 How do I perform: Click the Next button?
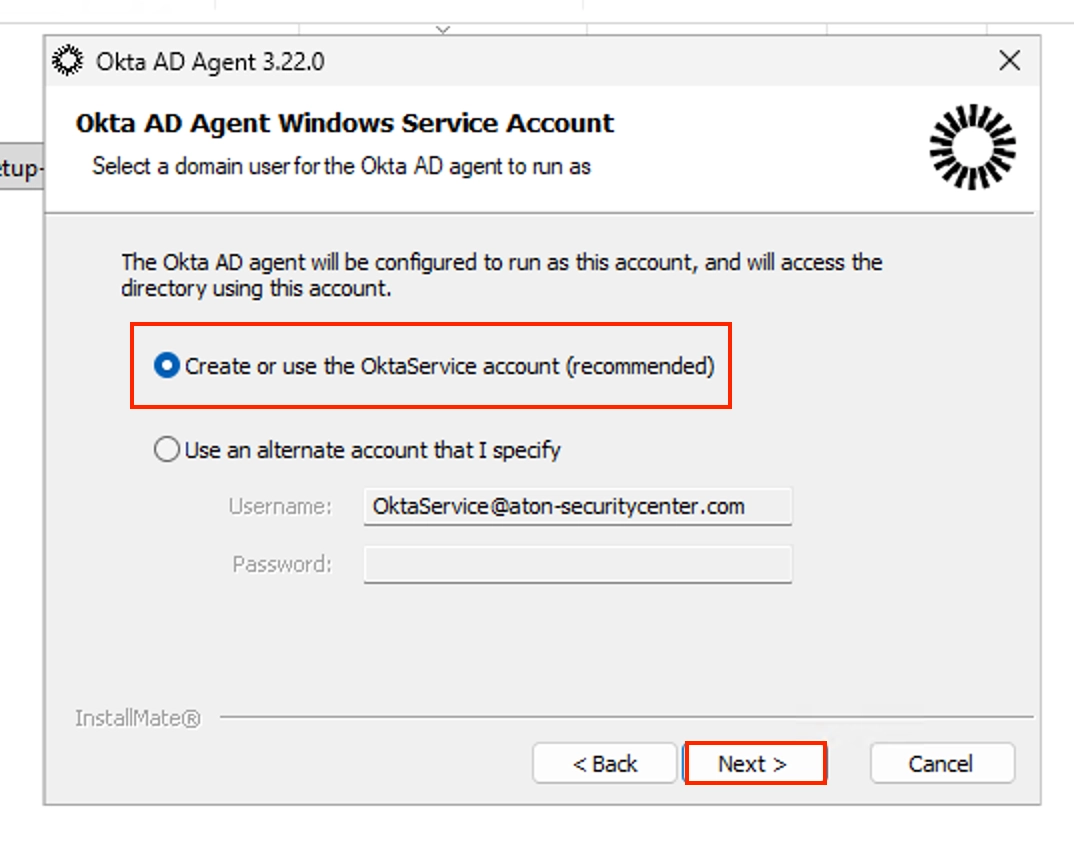[755, 763]
